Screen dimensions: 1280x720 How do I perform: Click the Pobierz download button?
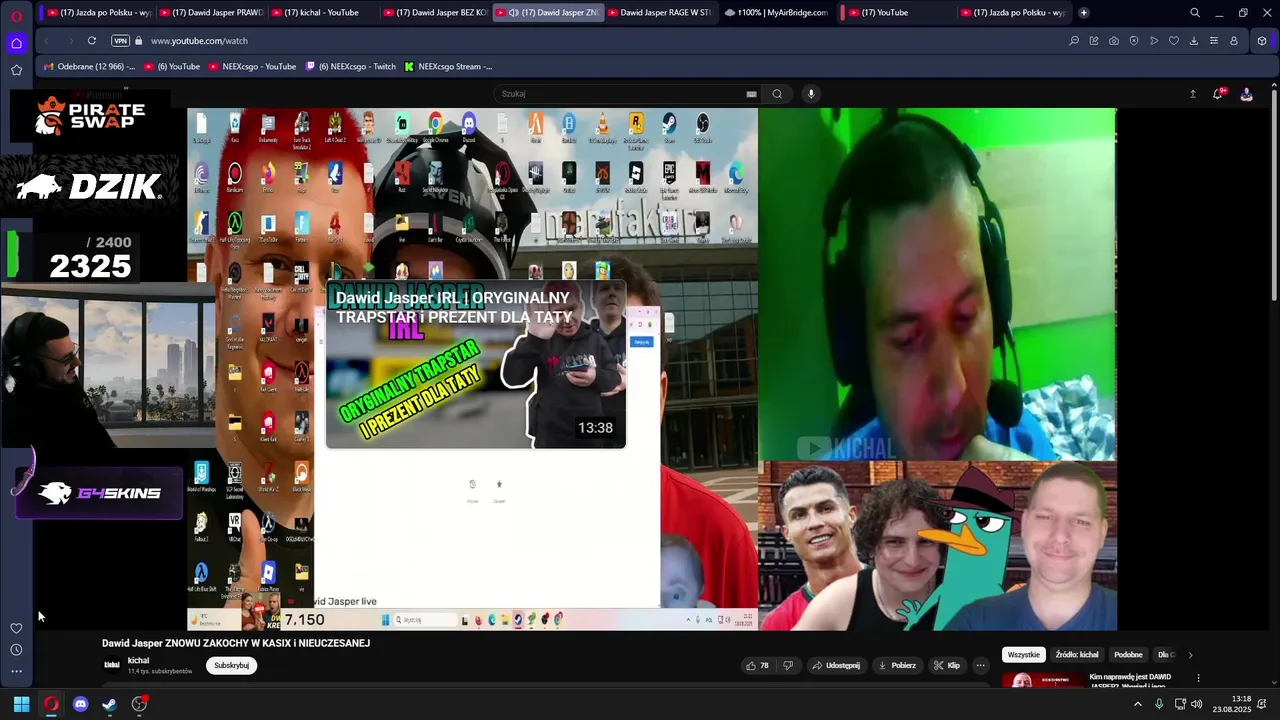pos(896,665)
